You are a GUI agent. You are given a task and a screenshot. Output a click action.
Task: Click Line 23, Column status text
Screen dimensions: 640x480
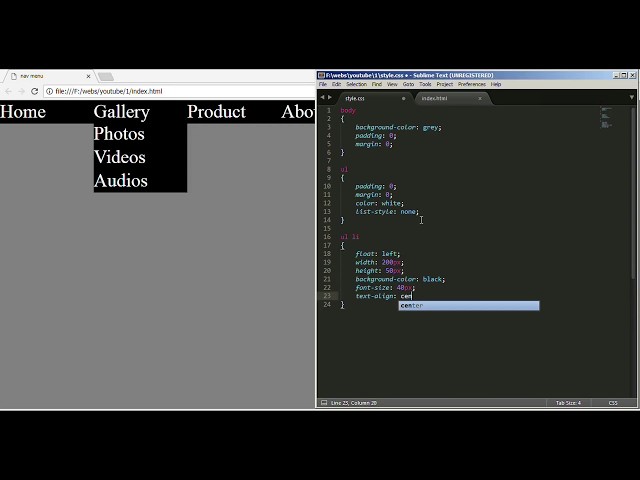coord(353,403)
